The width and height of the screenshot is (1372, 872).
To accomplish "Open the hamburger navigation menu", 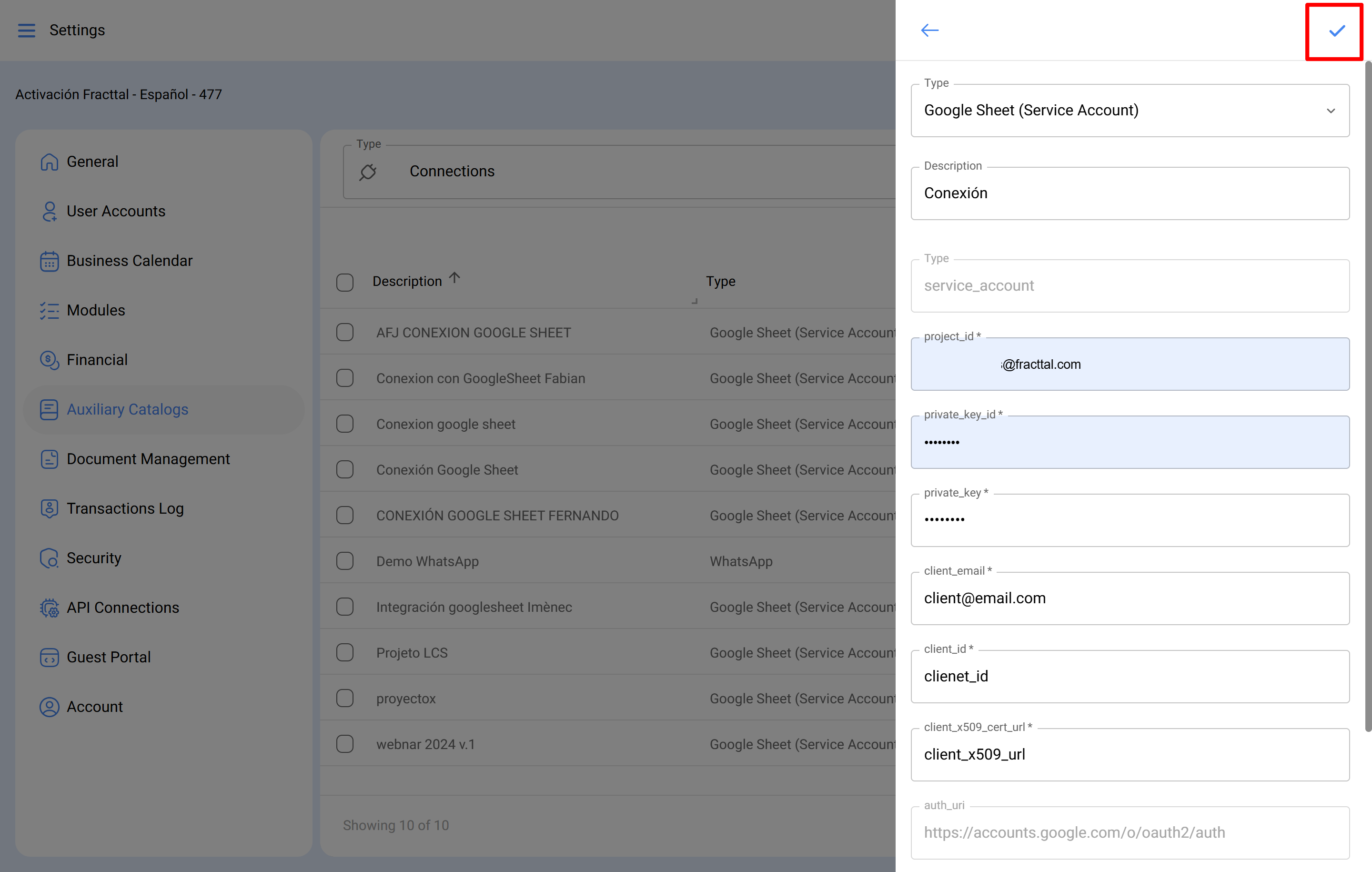I will [x=26, y=30].
